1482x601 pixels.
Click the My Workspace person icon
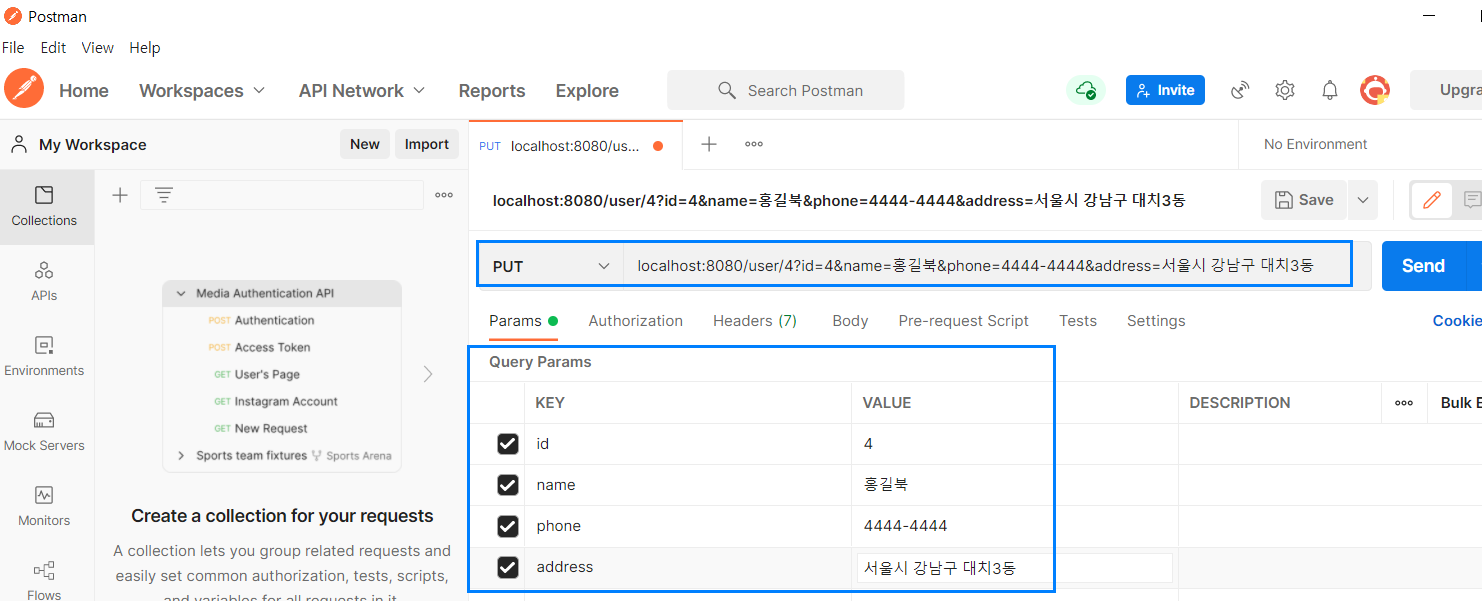pyautogui.click(x=19, y=144)
